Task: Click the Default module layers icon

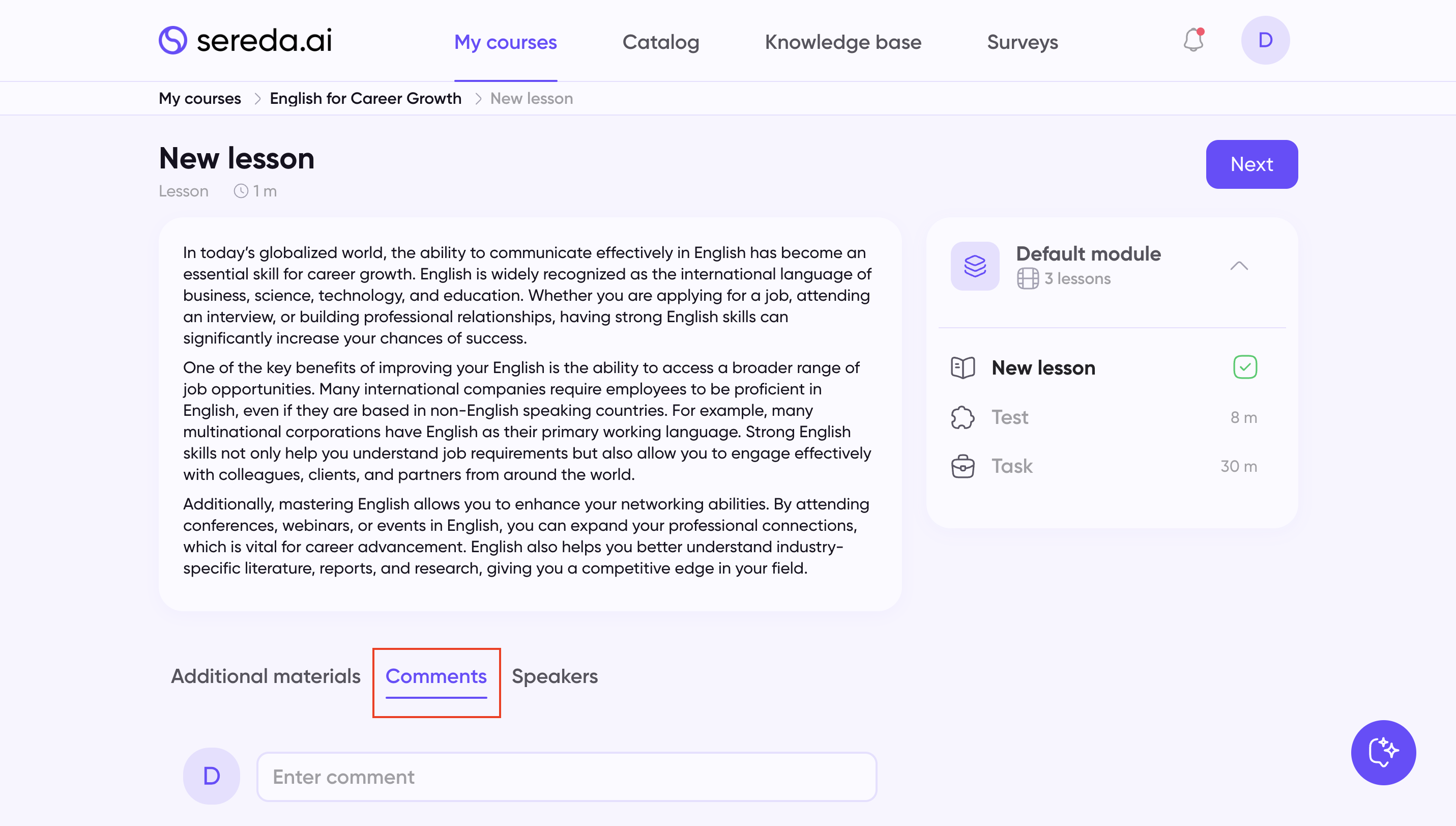Action: [975, 266]
